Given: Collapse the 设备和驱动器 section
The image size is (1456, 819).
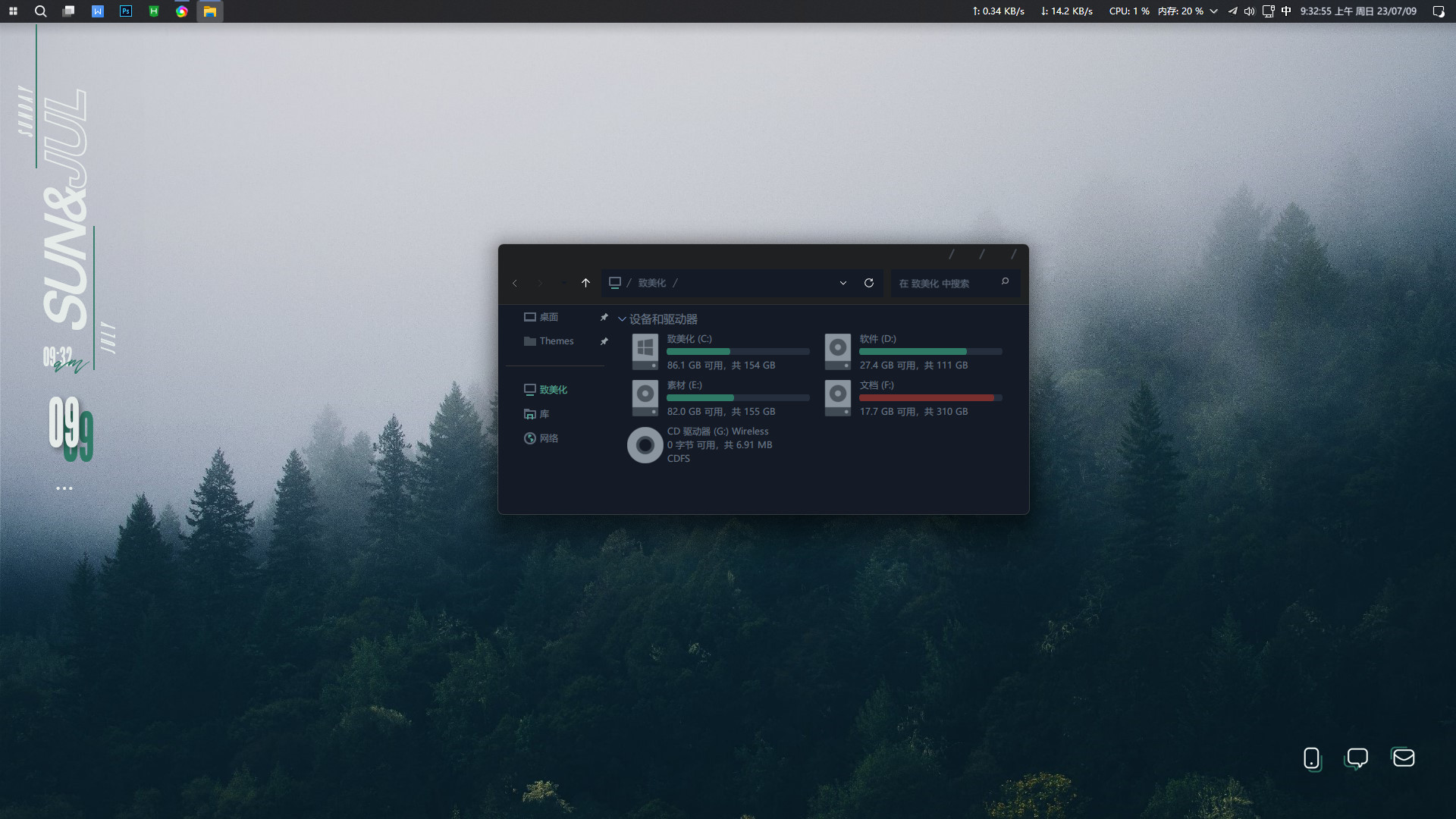Looking at the screenshot, I should tap(622, 318).
